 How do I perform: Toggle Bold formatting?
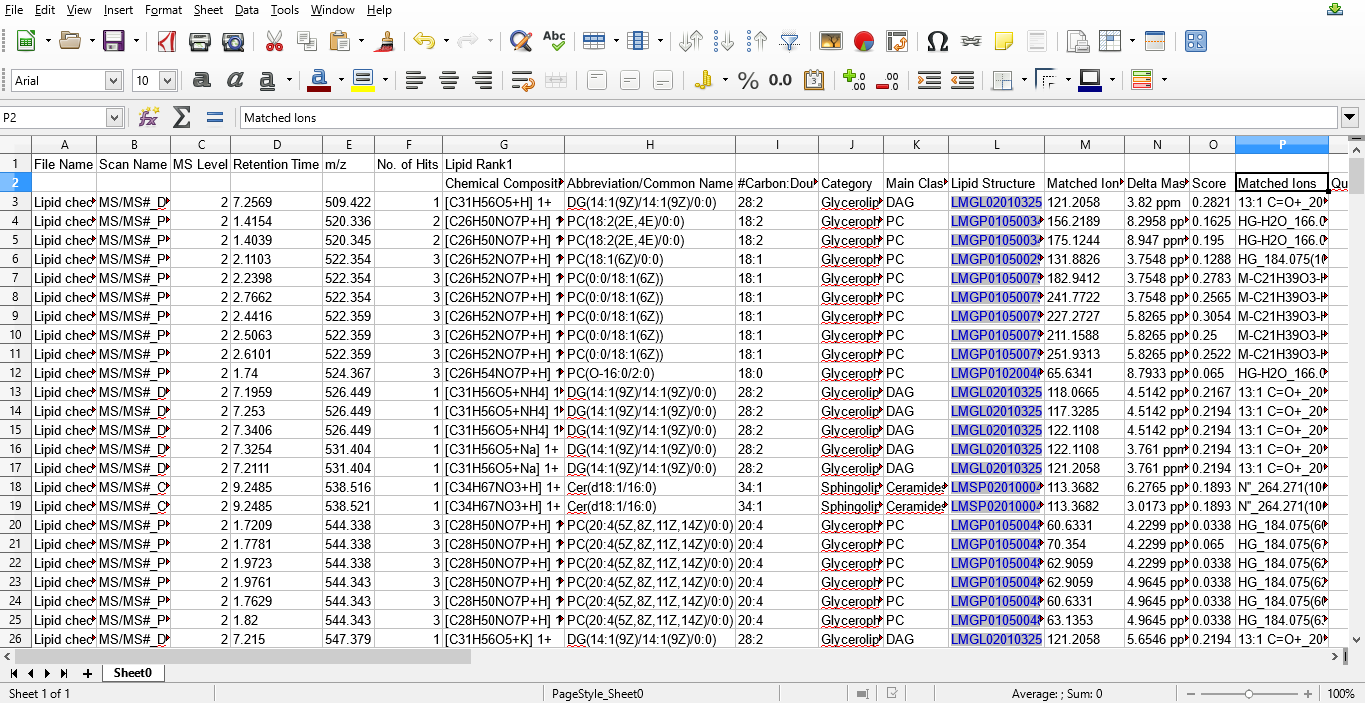tap(201, 81)
